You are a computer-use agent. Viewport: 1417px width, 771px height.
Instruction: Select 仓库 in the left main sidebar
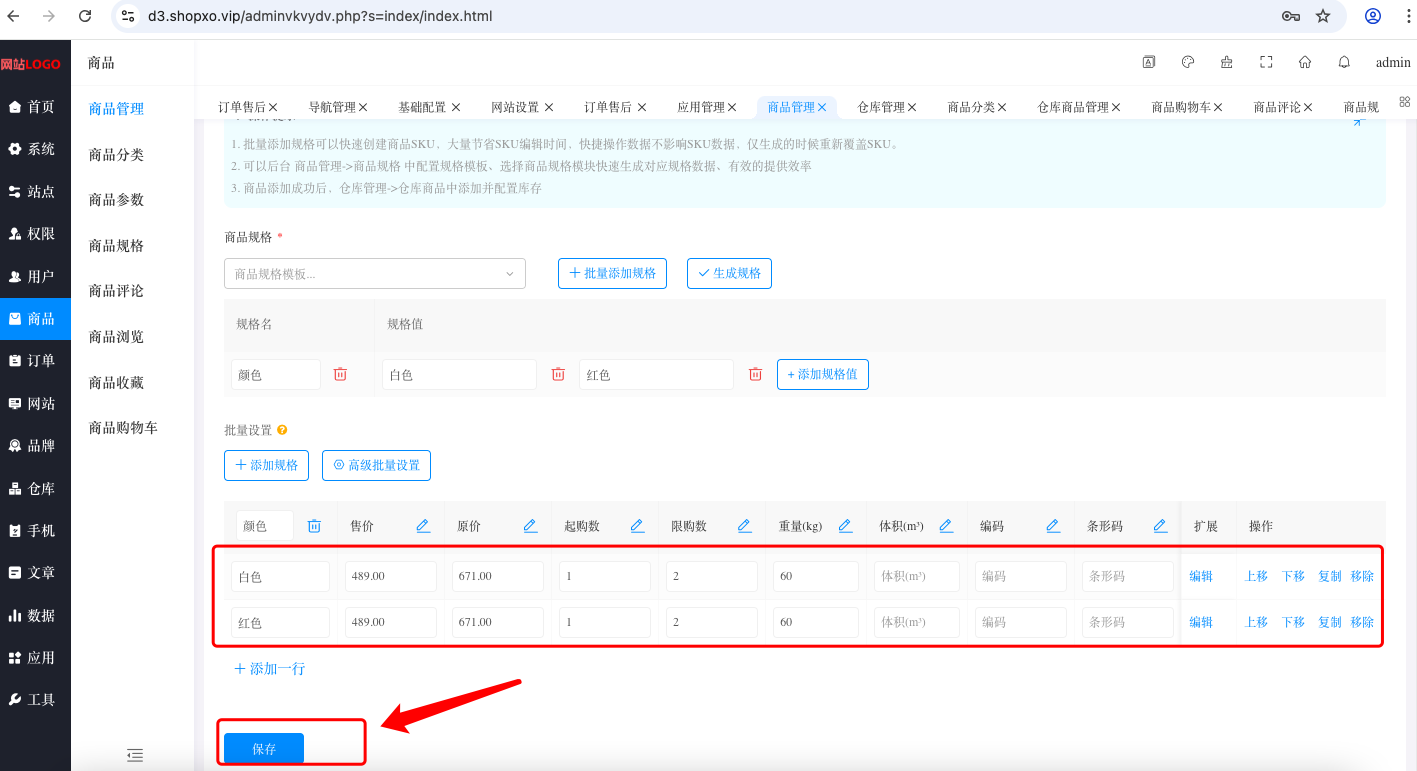click(x=35, y=489)
